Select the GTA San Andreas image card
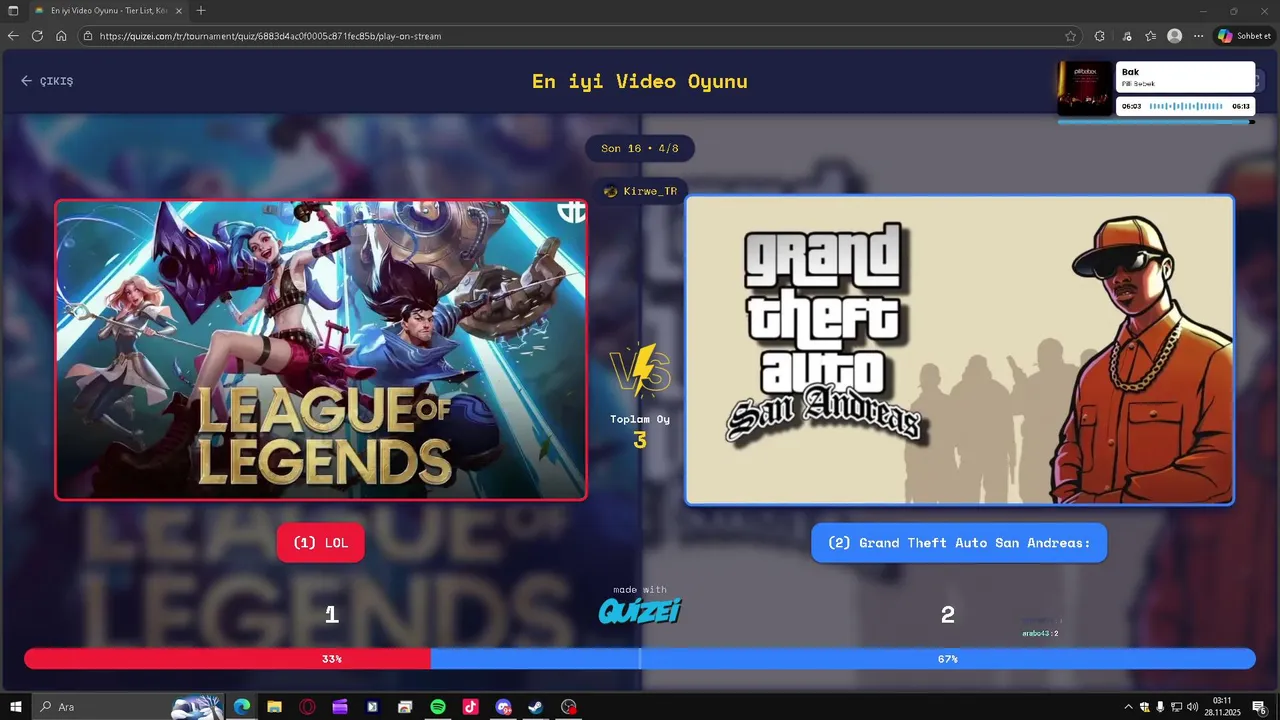The image size is (1280, 720). 960,350
